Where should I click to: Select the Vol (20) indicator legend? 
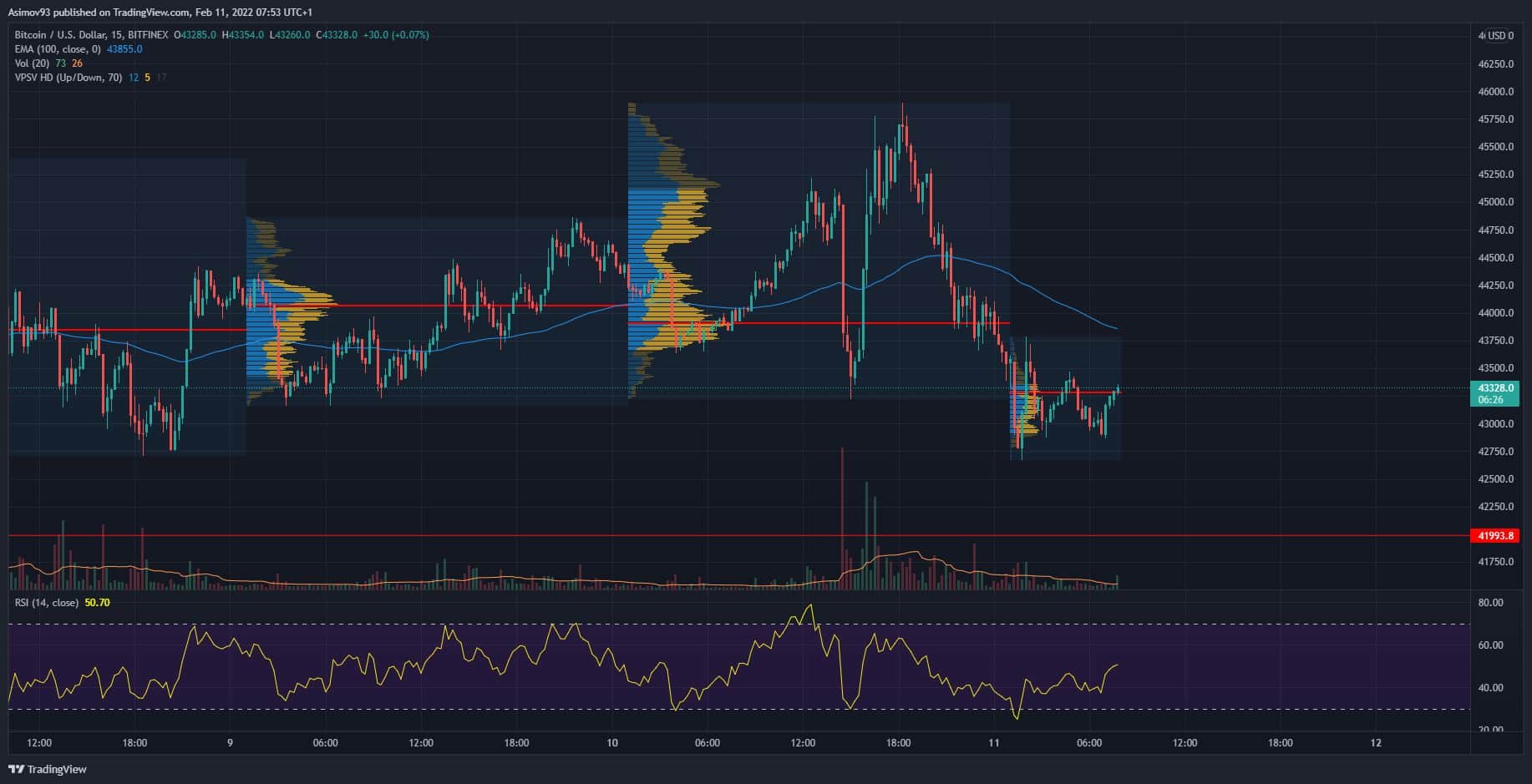tap(32, 63)
